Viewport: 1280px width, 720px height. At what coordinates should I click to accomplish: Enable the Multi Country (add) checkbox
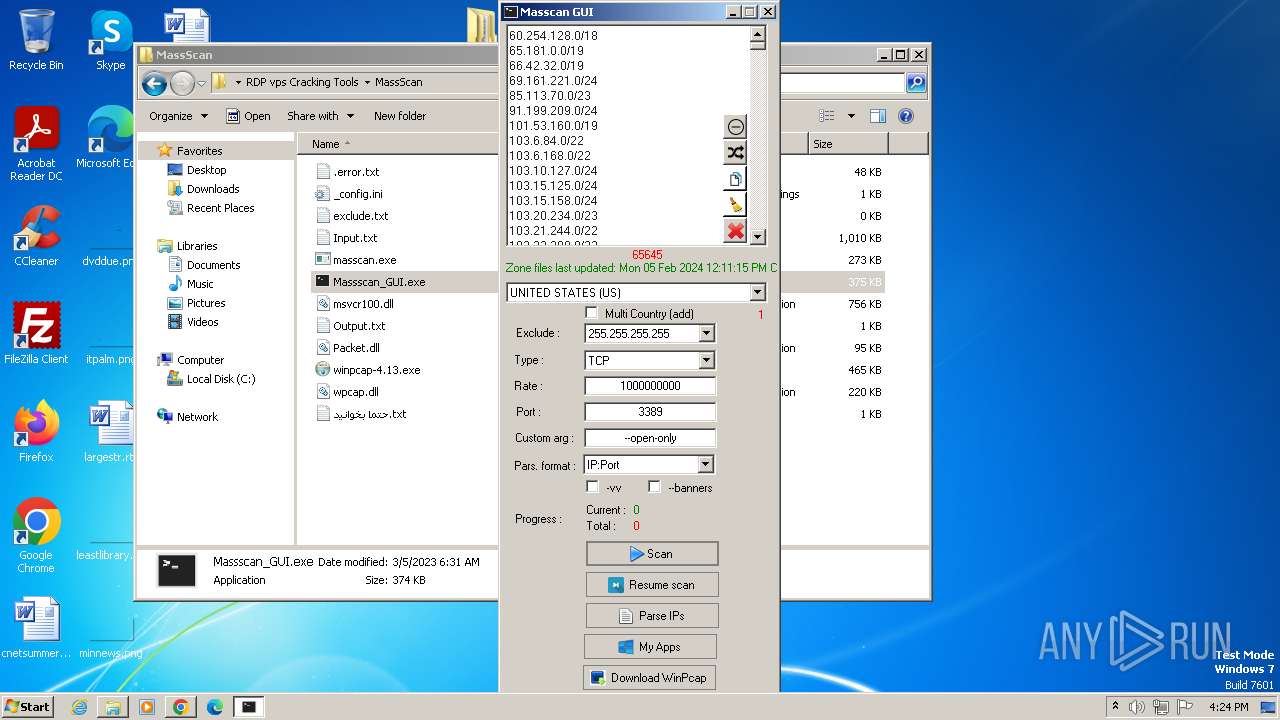(x=592, y=313)
